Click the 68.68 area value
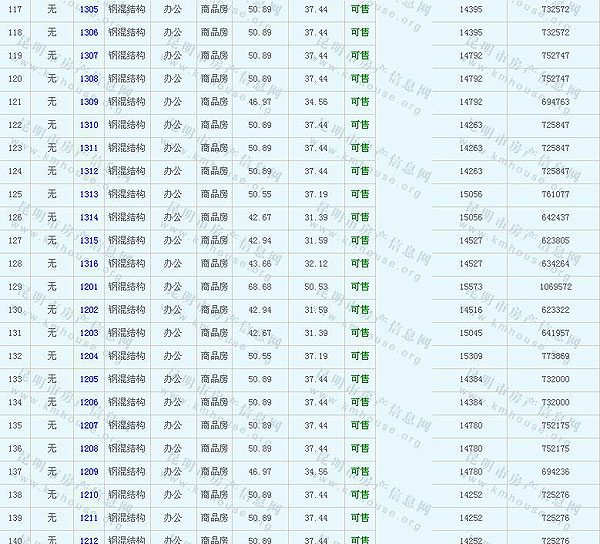The height and width of the screenshot is (544, 600). 260,287
